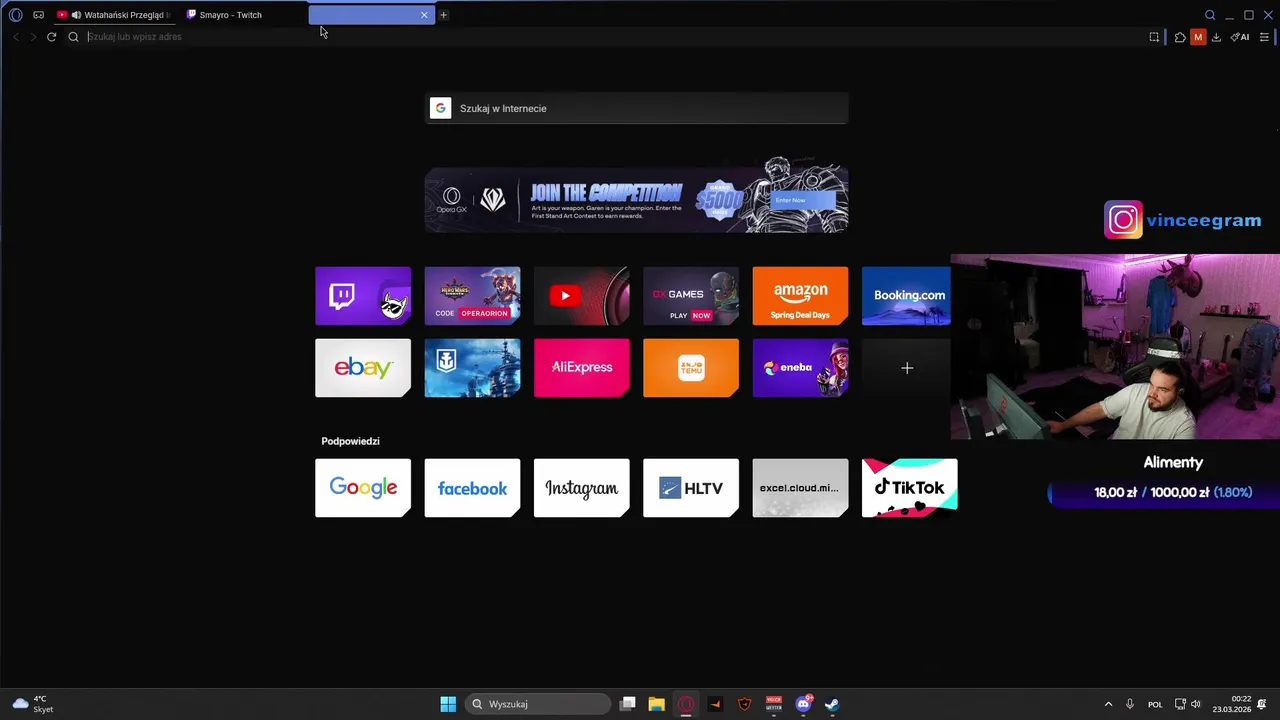The height and width of the screenshot is (720, 1280).
Task: Open File Explorer from the taskbar
Action: pyautogui.click(x=657, y=704)
